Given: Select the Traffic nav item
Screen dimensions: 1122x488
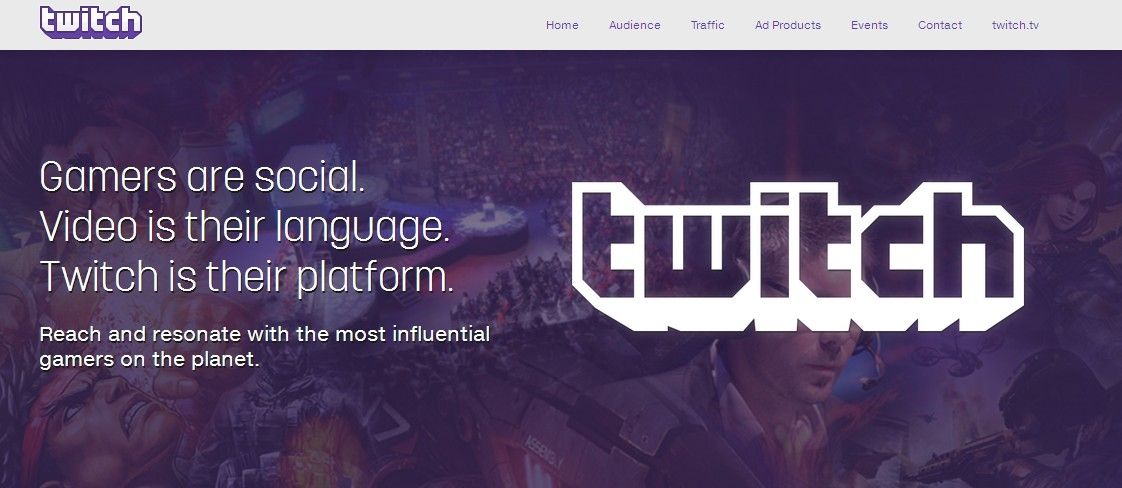Looking at the screenshot, I should [708, 25].
